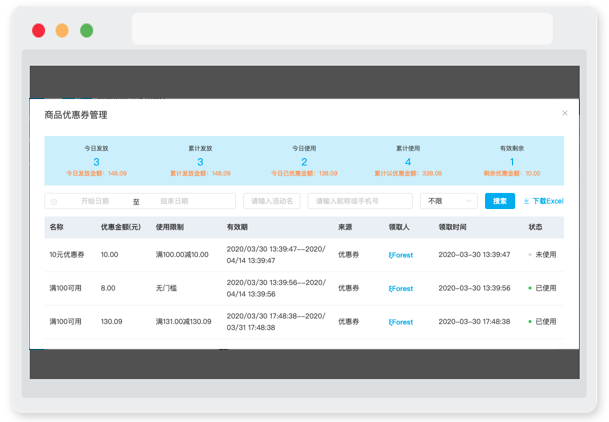Click the download icon beside 下载Excel
This screenshot has width=609, height=422.
[x=526, y=201]
